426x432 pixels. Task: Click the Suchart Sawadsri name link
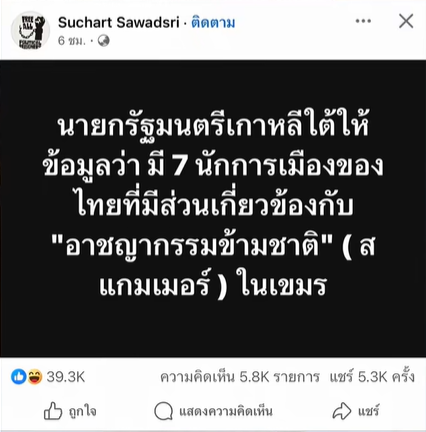(x=119, y=23)
